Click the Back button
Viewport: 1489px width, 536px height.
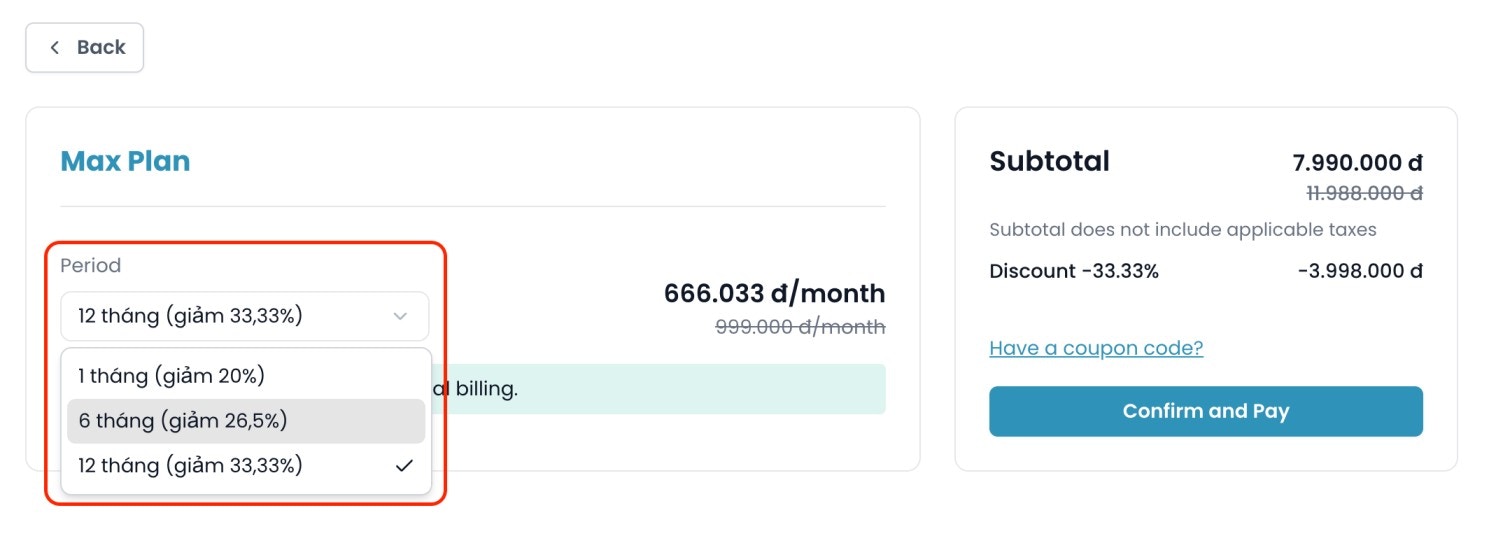85,48
